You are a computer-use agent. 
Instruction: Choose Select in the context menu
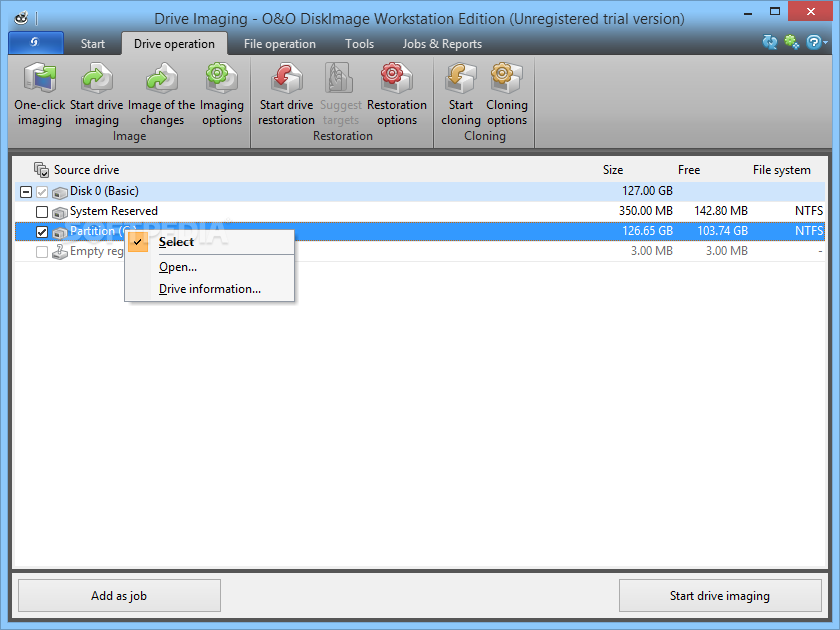[x=209, y=242]
